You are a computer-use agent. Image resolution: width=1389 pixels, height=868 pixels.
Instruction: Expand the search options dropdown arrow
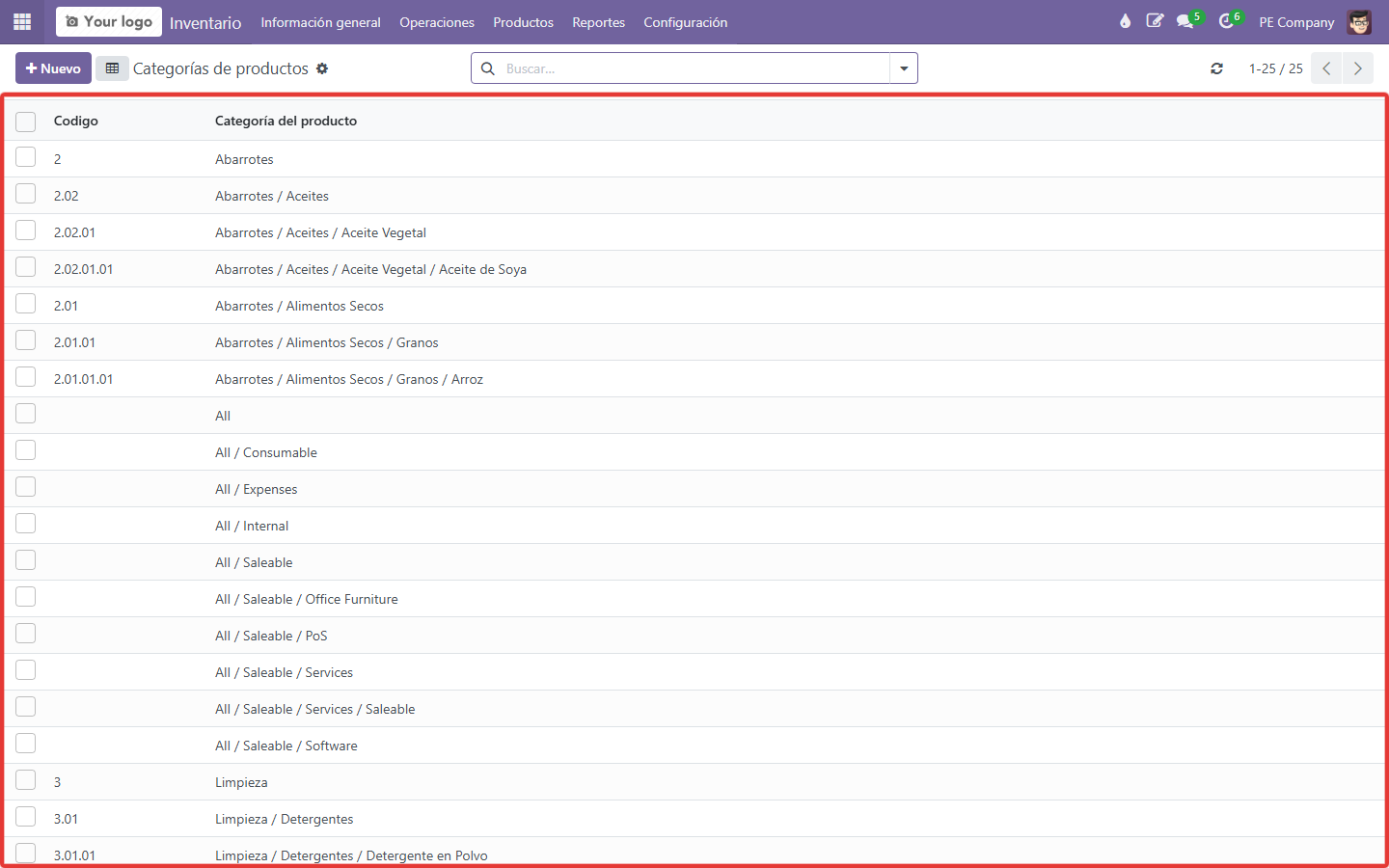pyautogui.click(x=904, y=68)
